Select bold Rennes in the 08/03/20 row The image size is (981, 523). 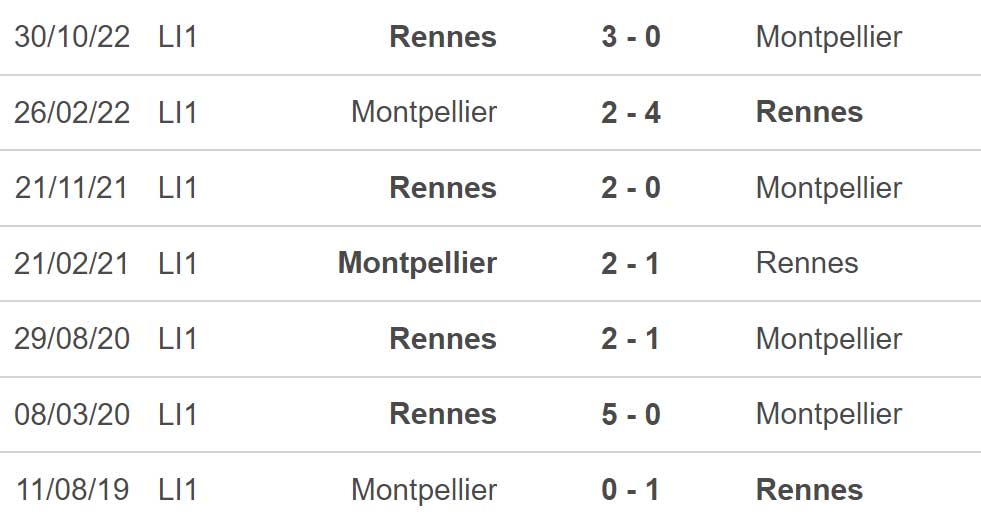(443, 414)
